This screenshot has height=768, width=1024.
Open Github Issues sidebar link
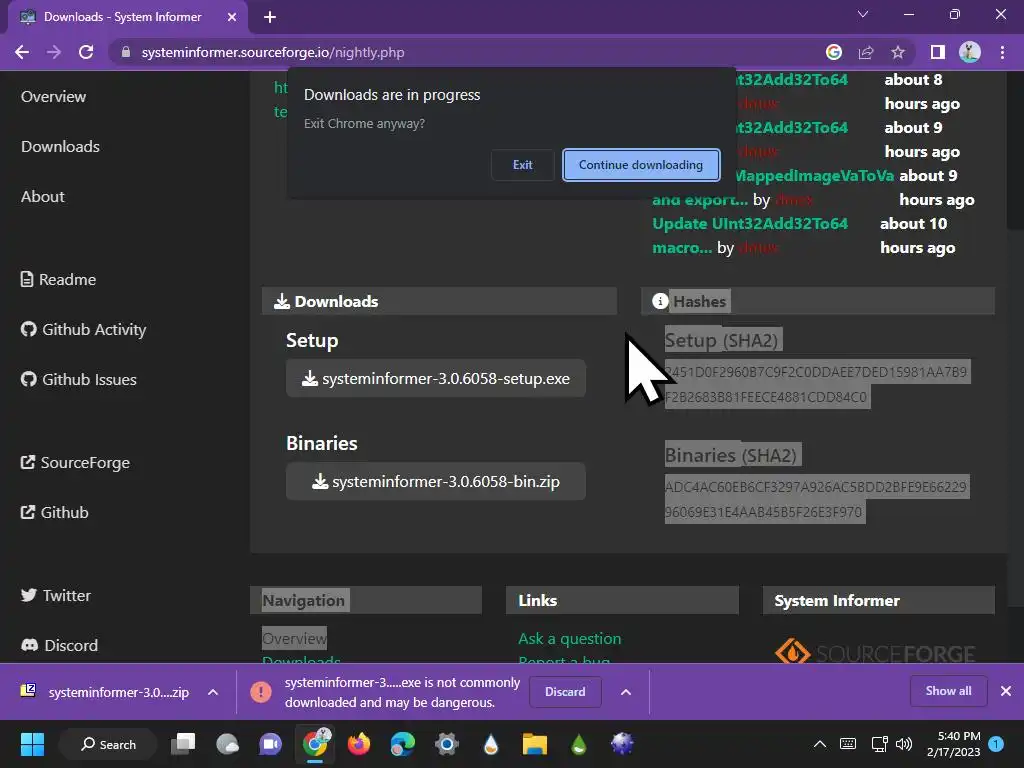coord(79,379)
